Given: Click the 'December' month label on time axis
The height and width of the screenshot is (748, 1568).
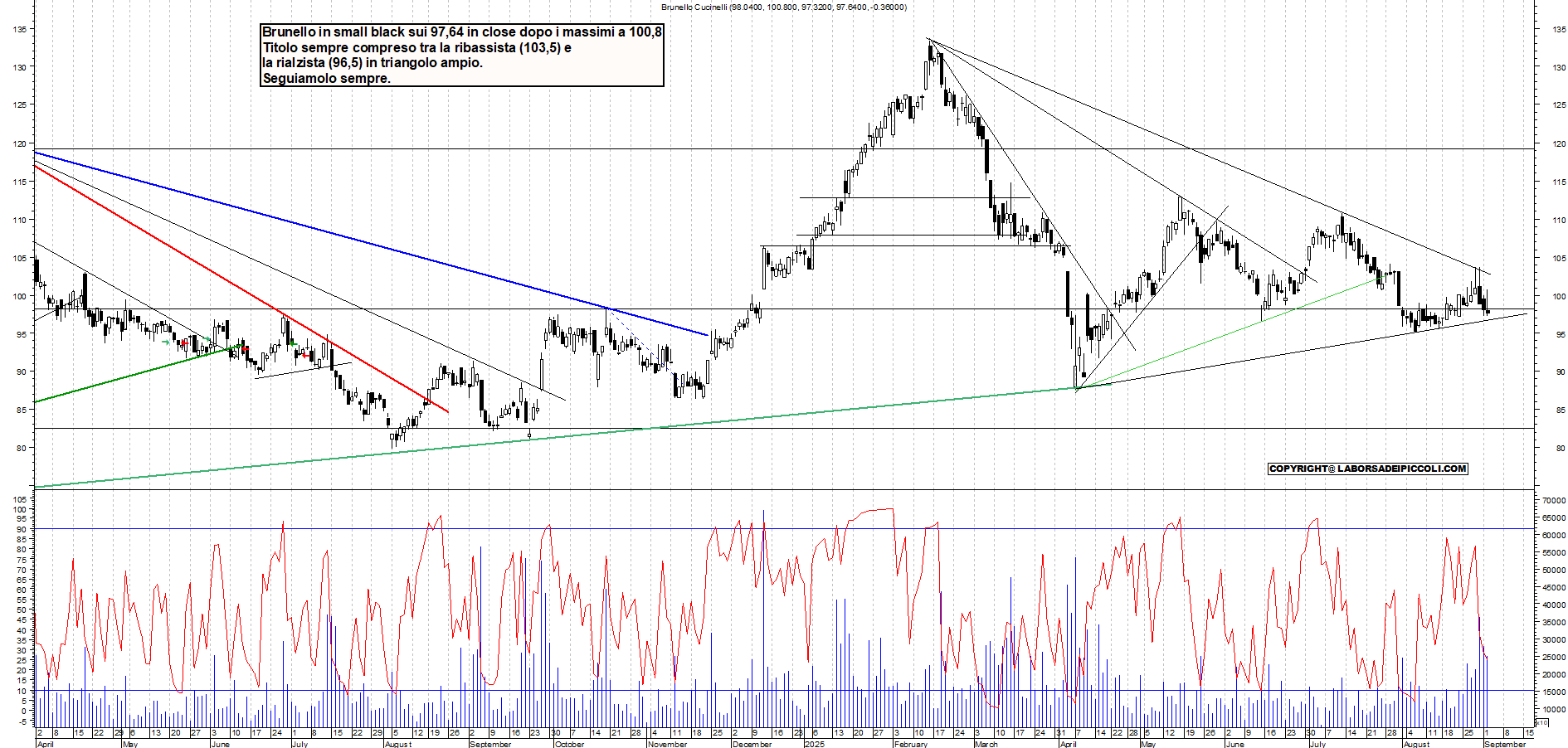Looking at the screenshot, I should pos(752,744).
